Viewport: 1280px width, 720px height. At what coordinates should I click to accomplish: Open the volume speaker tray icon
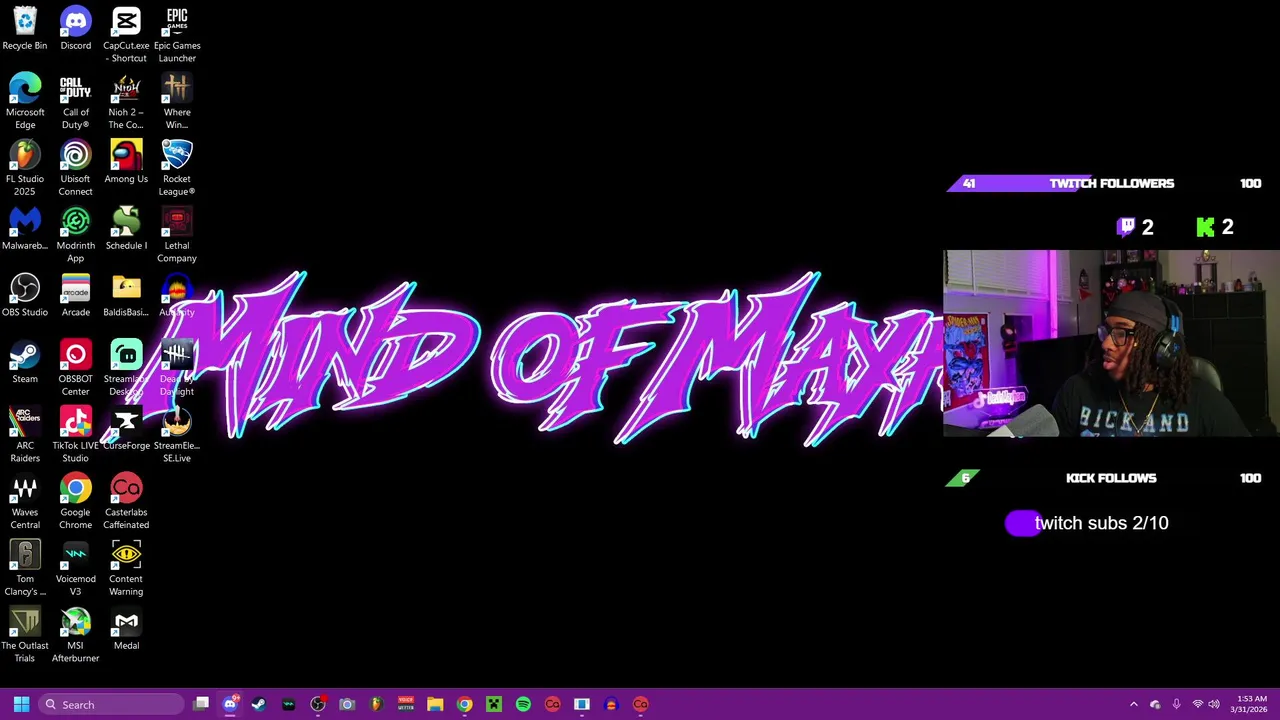1214,704
